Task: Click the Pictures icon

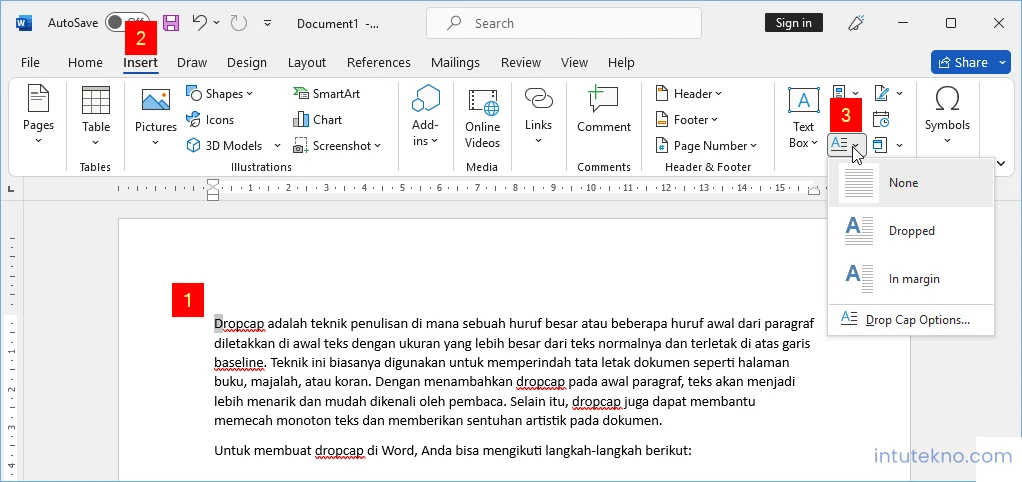Action: [x=156, y=101]
